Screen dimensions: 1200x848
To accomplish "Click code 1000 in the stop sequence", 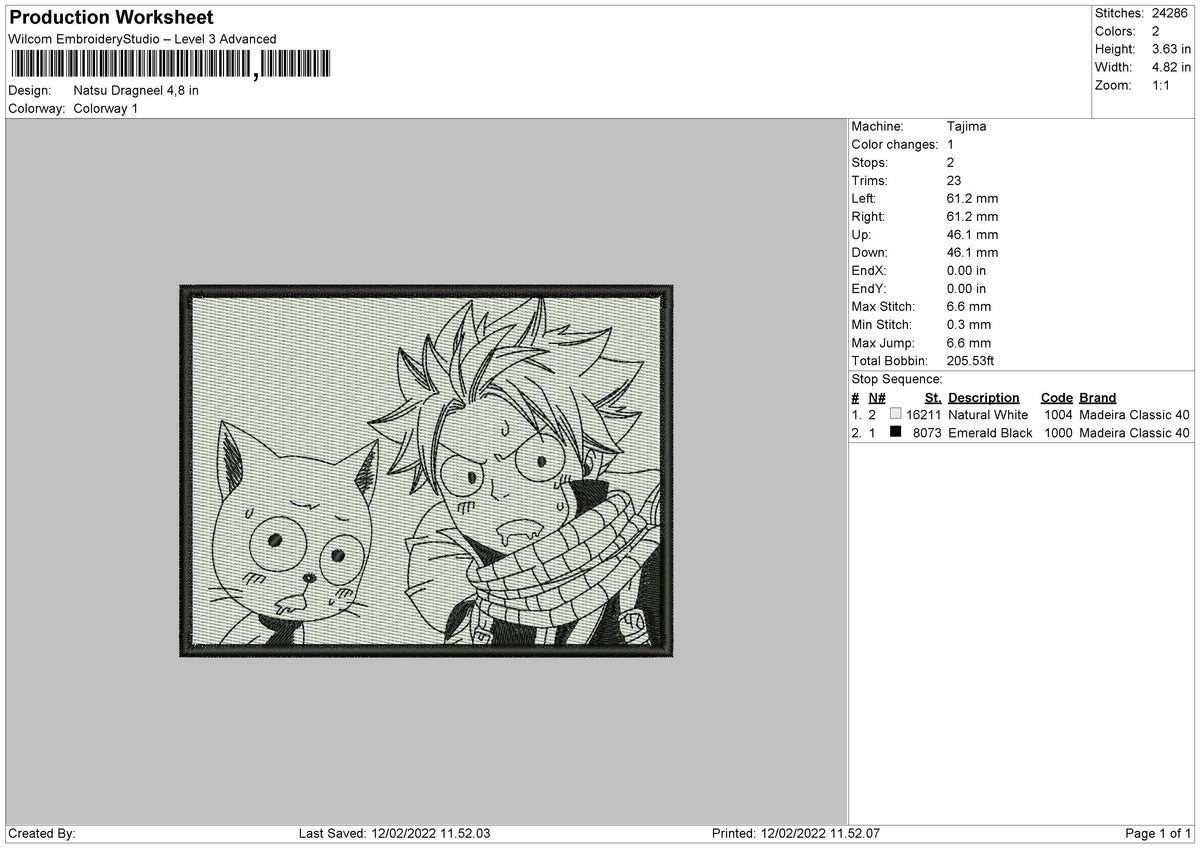I will click(1058, 433).
